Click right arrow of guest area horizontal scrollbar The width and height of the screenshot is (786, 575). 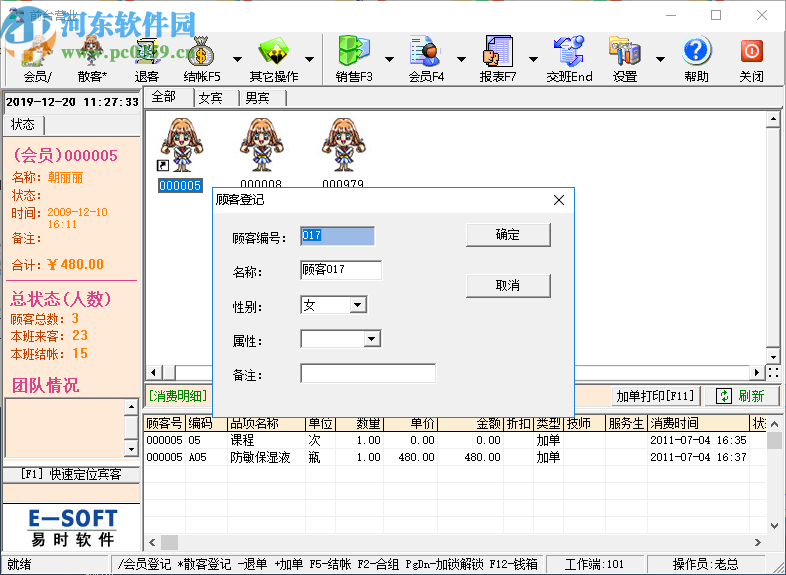click(x=757, y=372)
